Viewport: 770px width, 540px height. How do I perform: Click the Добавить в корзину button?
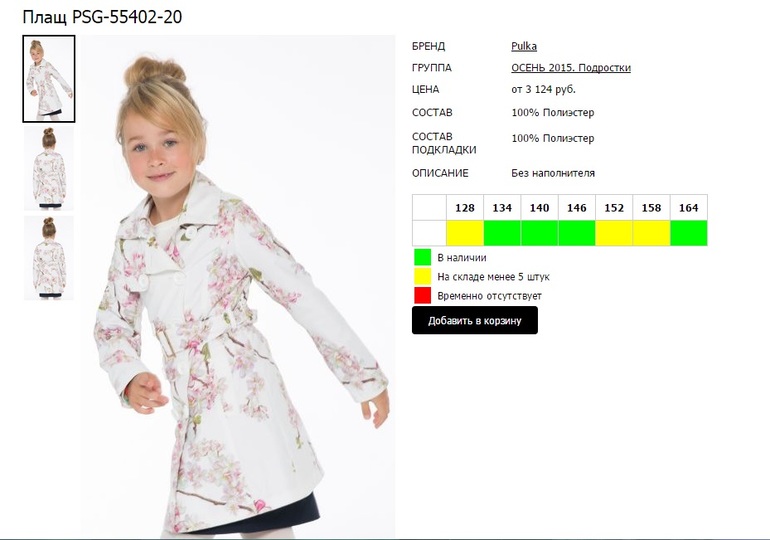point(475,321)
